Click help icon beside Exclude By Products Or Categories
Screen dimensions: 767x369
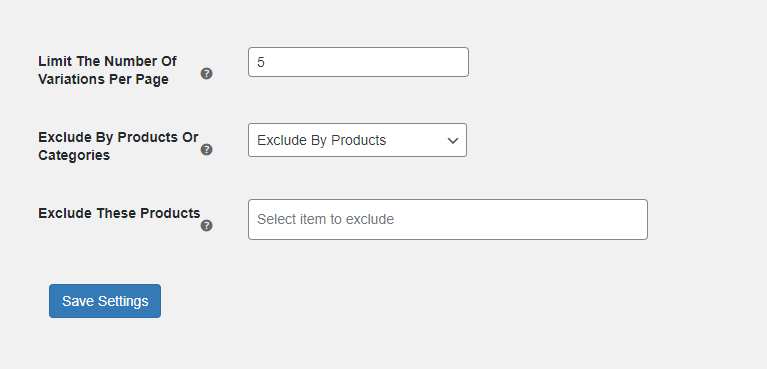tap(206, 150)
